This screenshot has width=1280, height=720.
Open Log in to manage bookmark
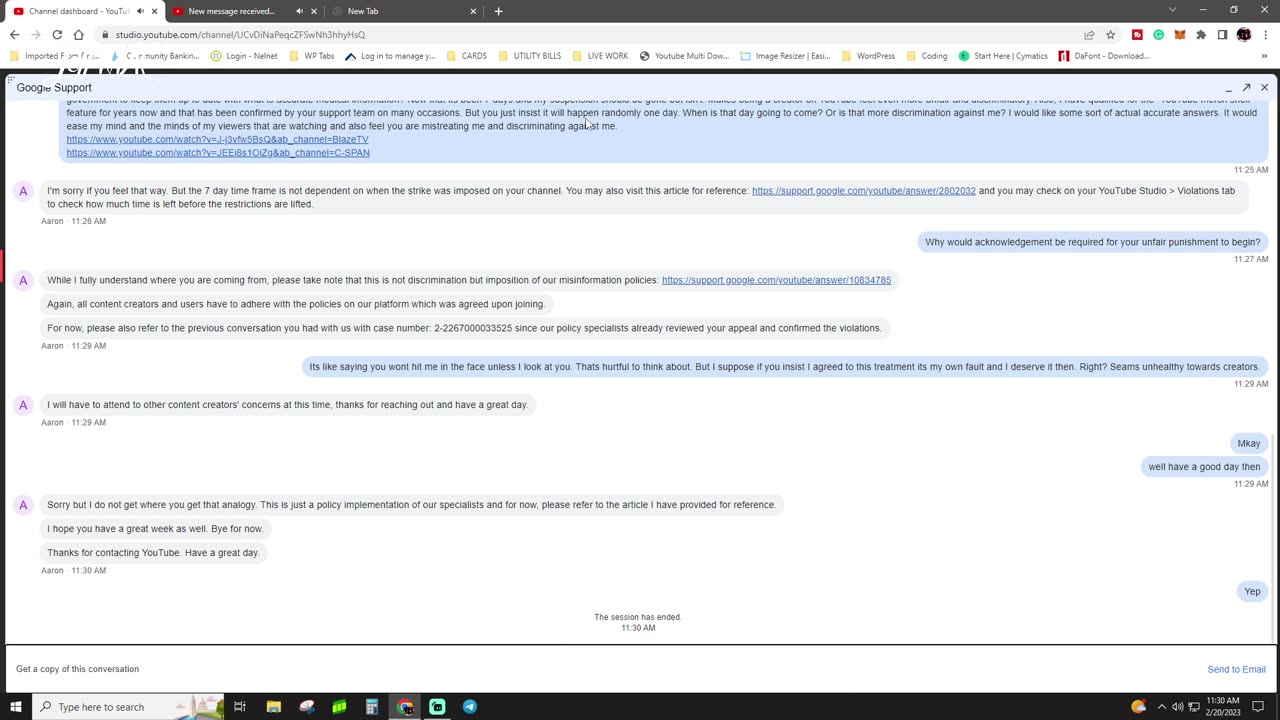[x=390, y=56]
